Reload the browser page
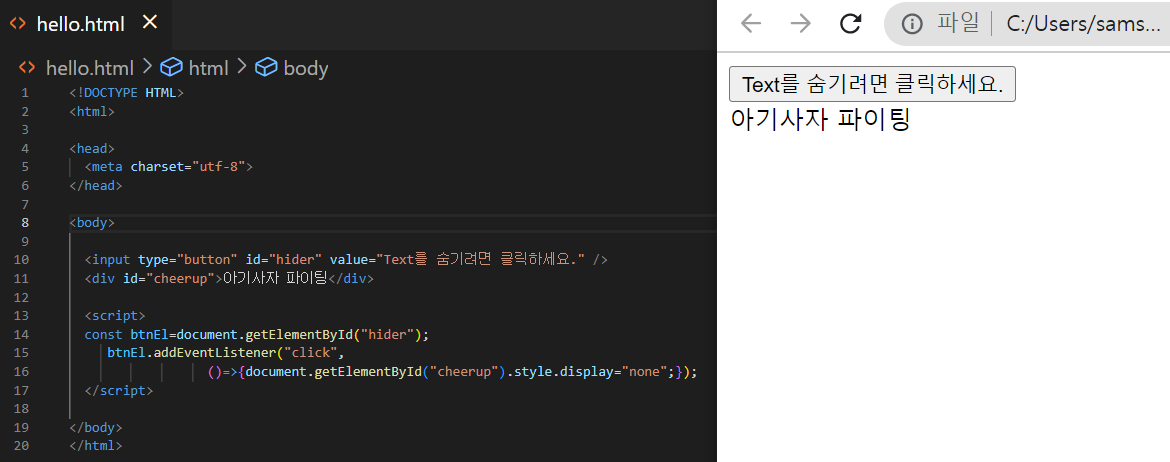This screenshot has width=1170, height=462. [851, 24]
